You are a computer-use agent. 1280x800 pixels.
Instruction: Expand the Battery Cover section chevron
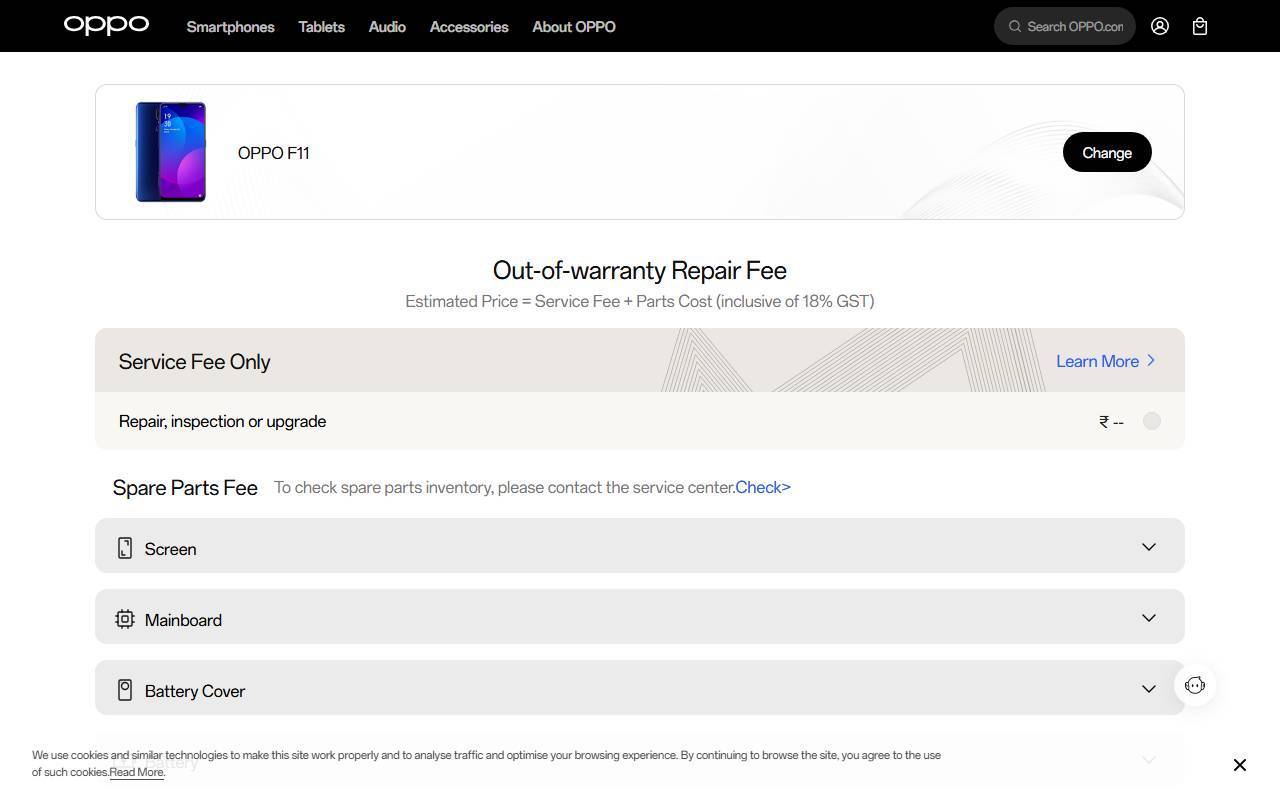coord(1149,689)
